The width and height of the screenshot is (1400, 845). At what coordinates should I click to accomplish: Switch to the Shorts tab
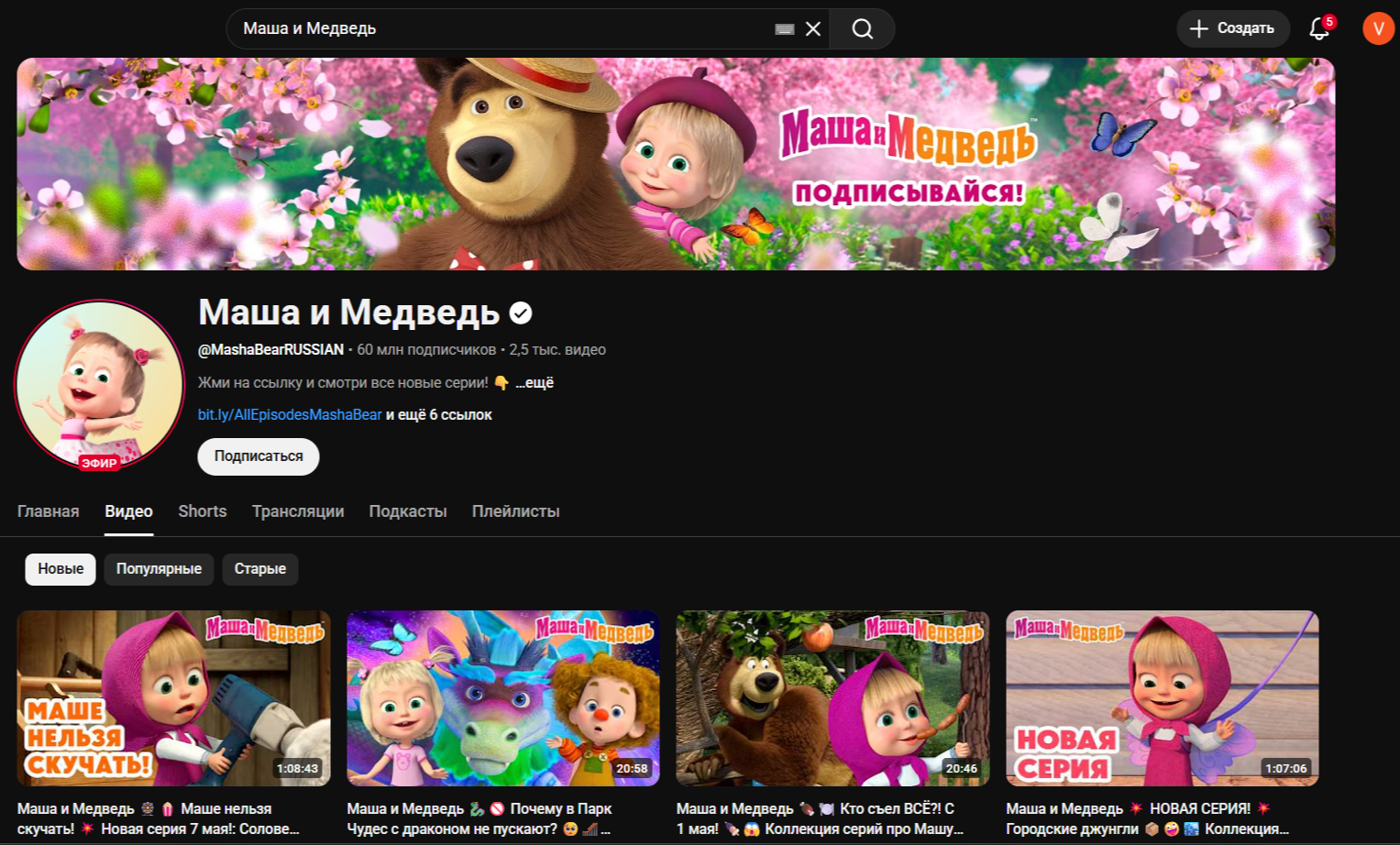[203, 511]
